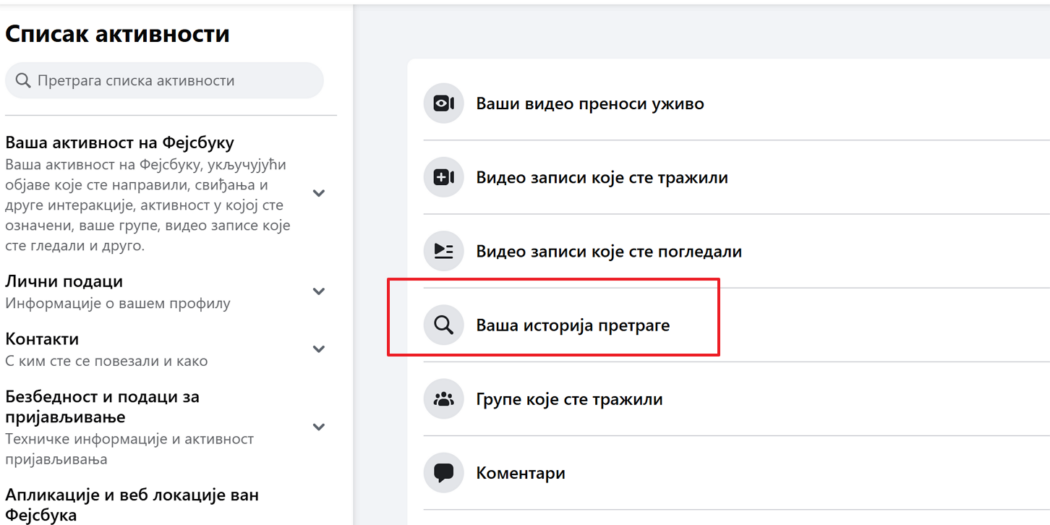Click the people icon for searched groups
The height and width of the screenshot is (525, 1050).
point(443,399)
